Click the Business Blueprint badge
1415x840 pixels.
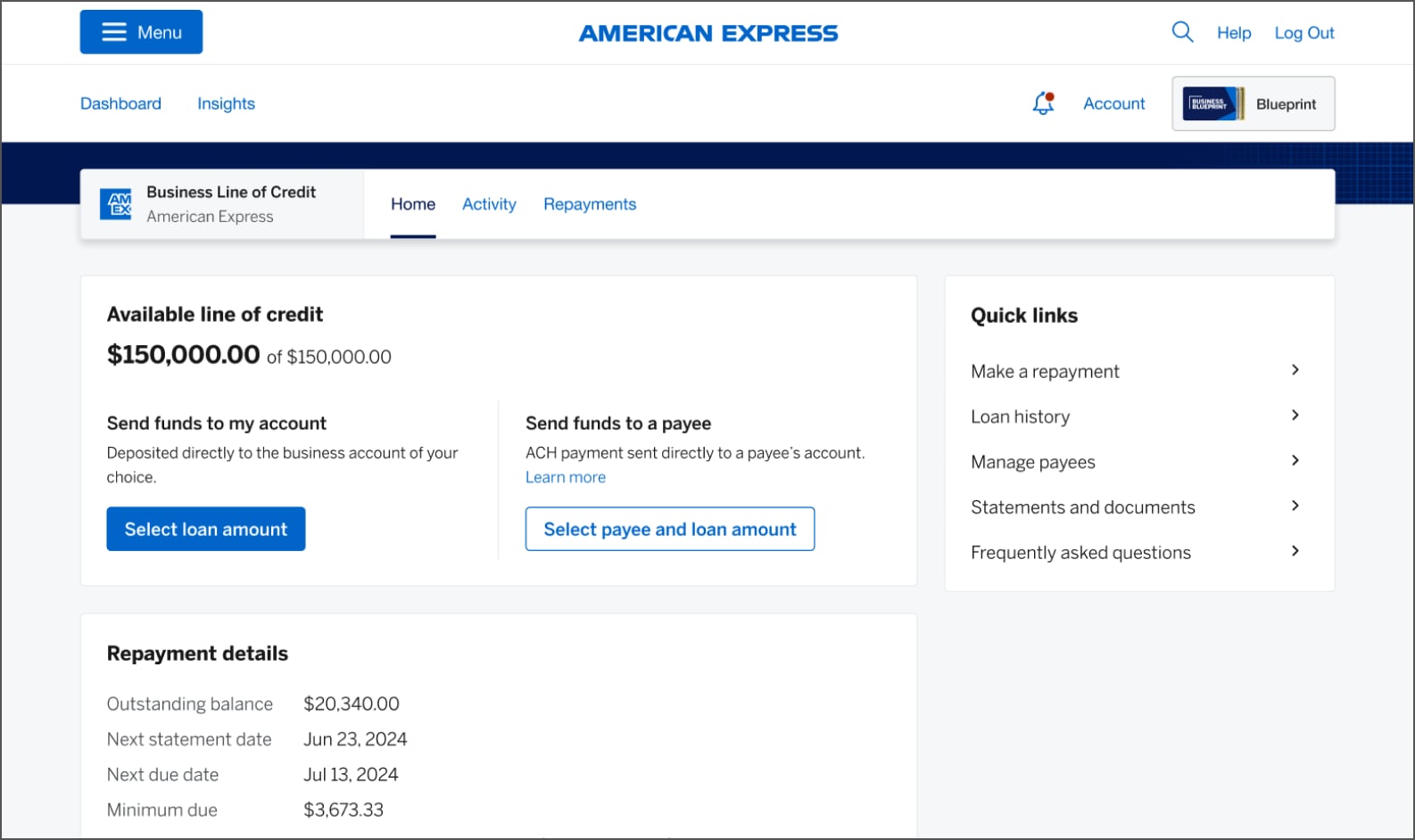click(1253, 103)
